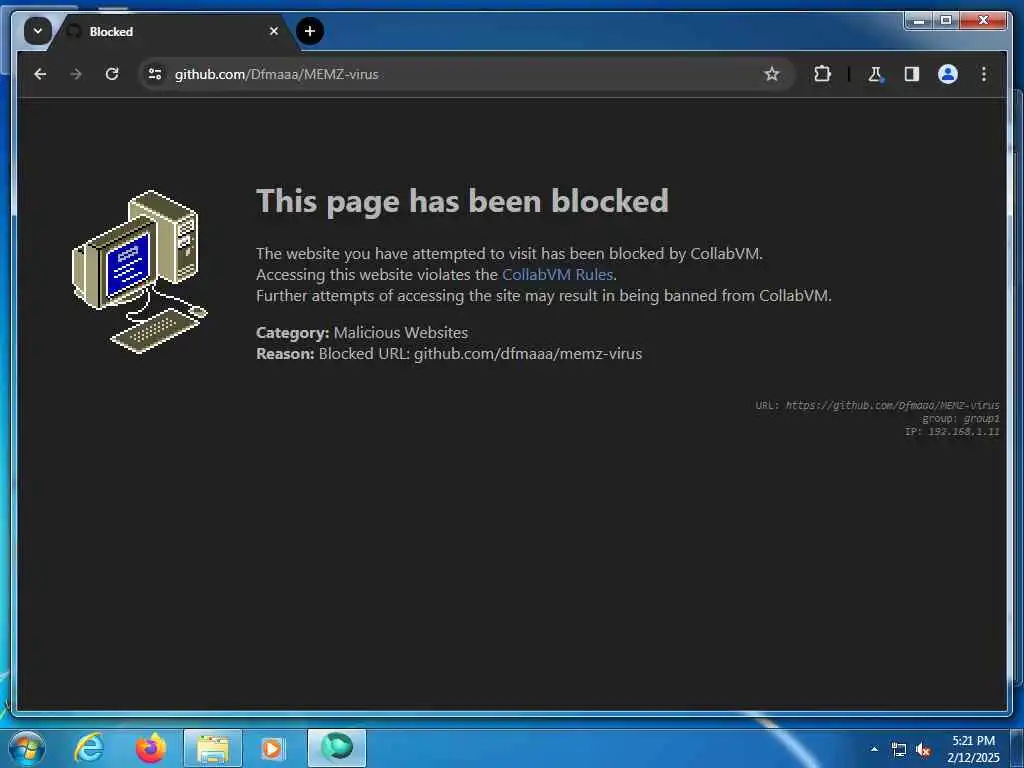Open a new tab with plus button
1024x768 pixels.
point(310,31)
